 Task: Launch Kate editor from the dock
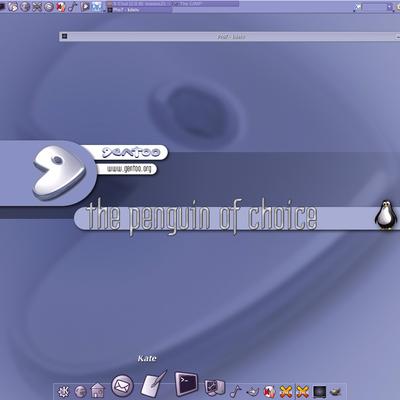(x=153, y=383)
